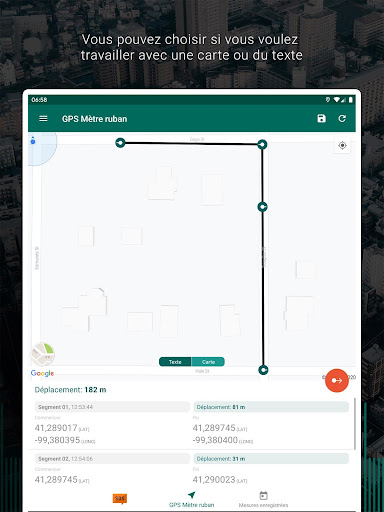Viewport: 384px width, 512px height.
Task: Select the Segment 02 header row
Action: click(112, 459)
